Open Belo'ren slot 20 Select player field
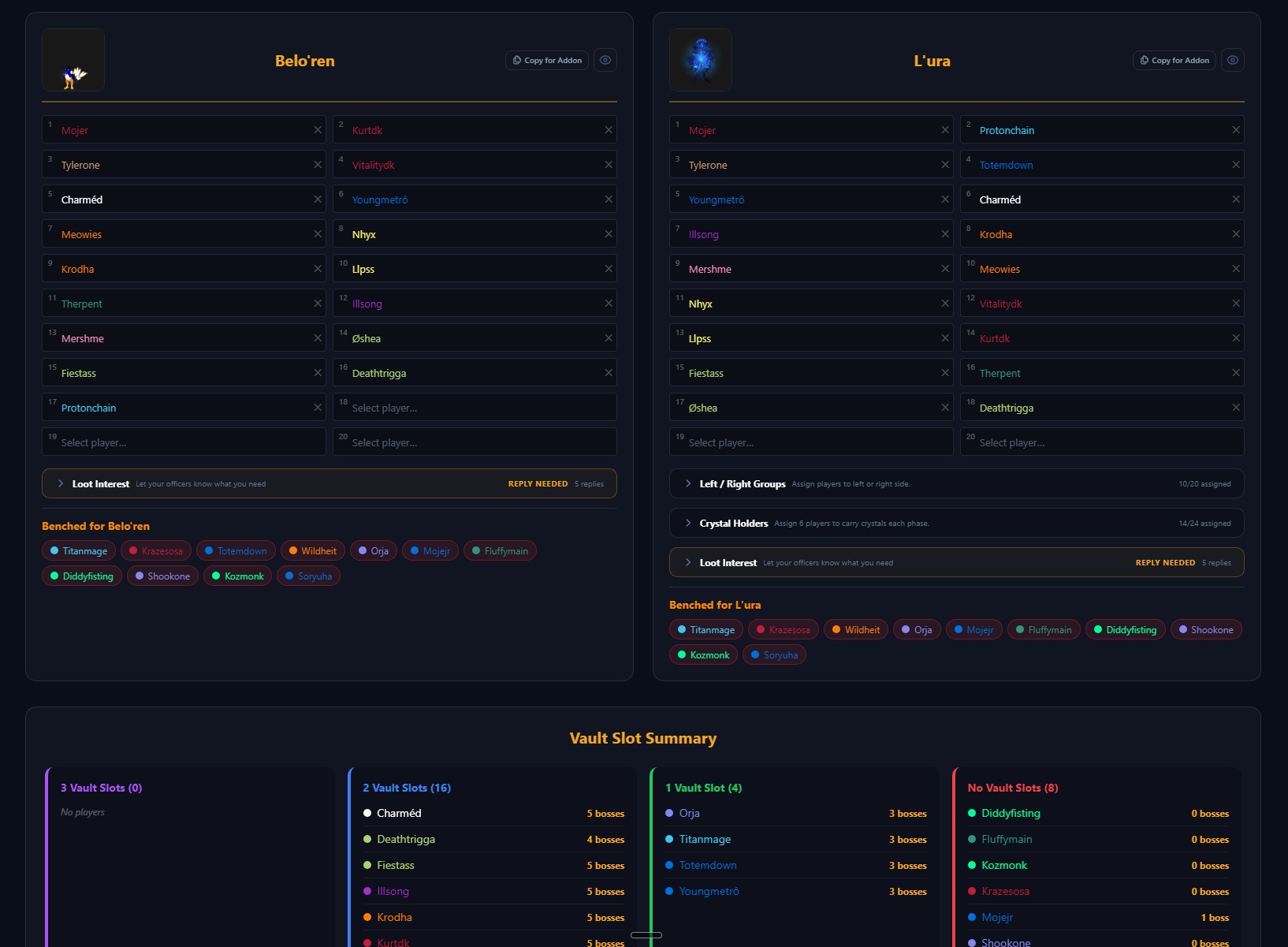Image resolution: width=1288 pixels, height=947 pixels. 475,442
